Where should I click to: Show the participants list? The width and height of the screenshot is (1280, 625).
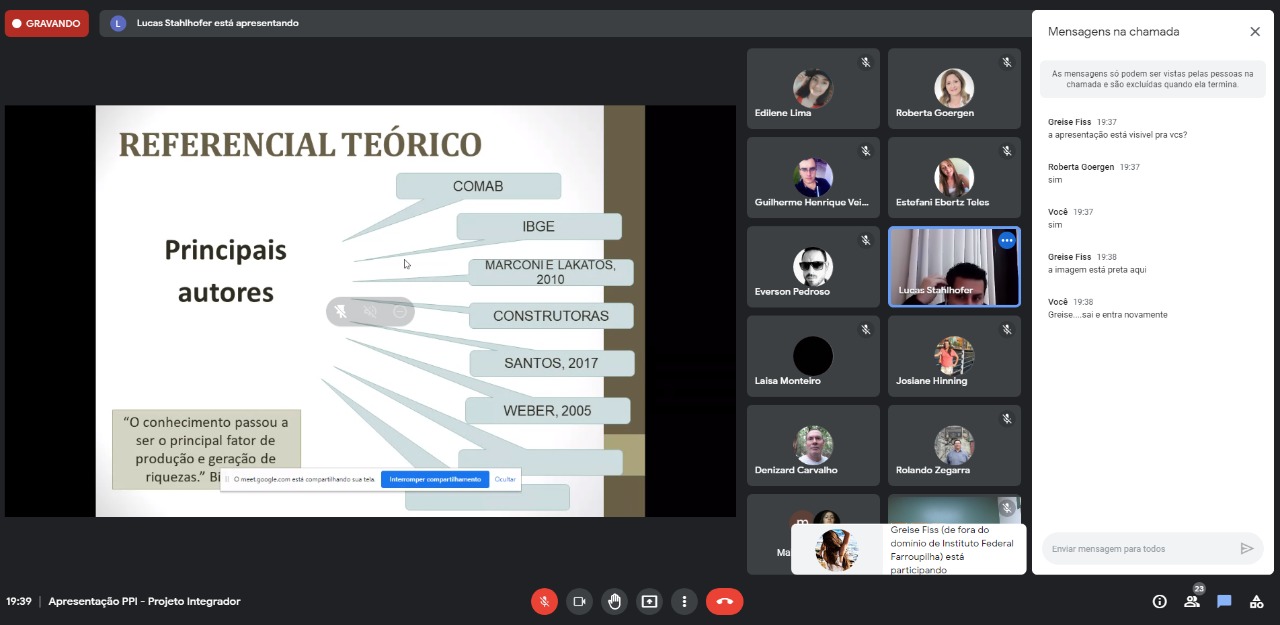click(x=1191, y=601)
